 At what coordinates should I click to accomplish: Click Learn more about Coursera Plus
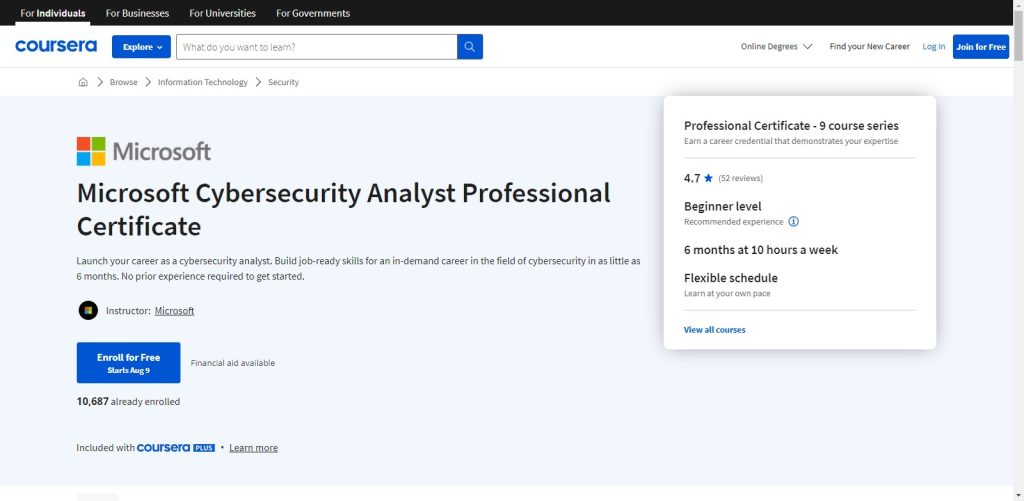click(x=253, y=448)
